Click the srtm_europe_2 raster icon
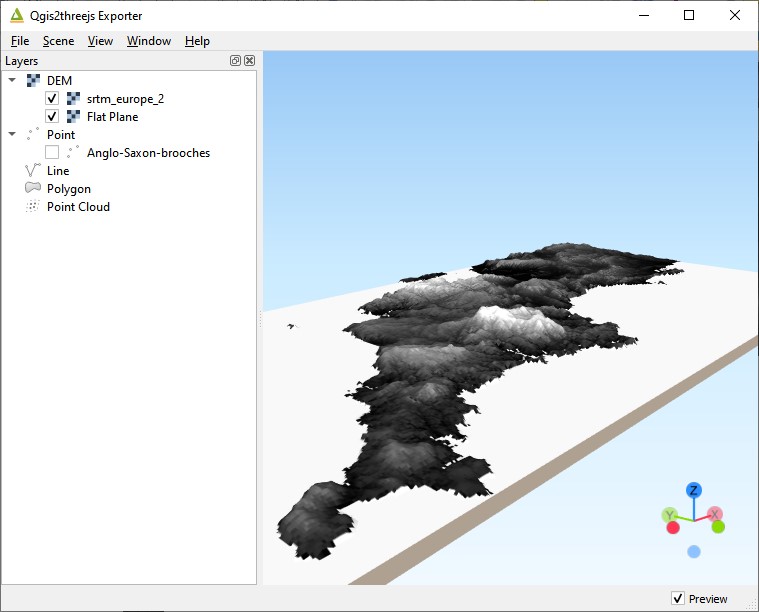759x612 pixels. pos(73,99)
